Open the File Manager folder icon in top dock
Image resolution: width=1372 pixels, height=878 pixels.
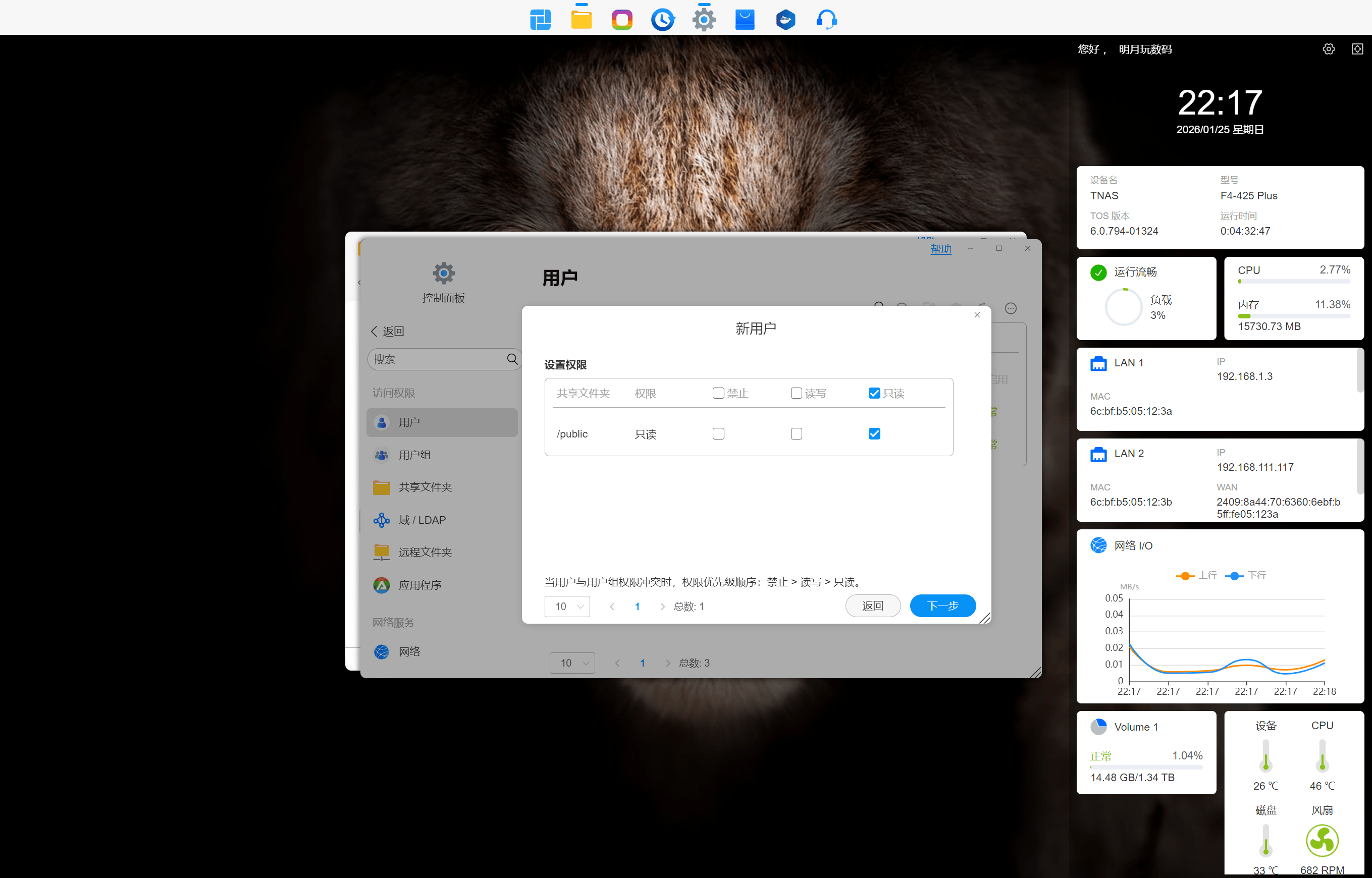(x=581, y=20)
